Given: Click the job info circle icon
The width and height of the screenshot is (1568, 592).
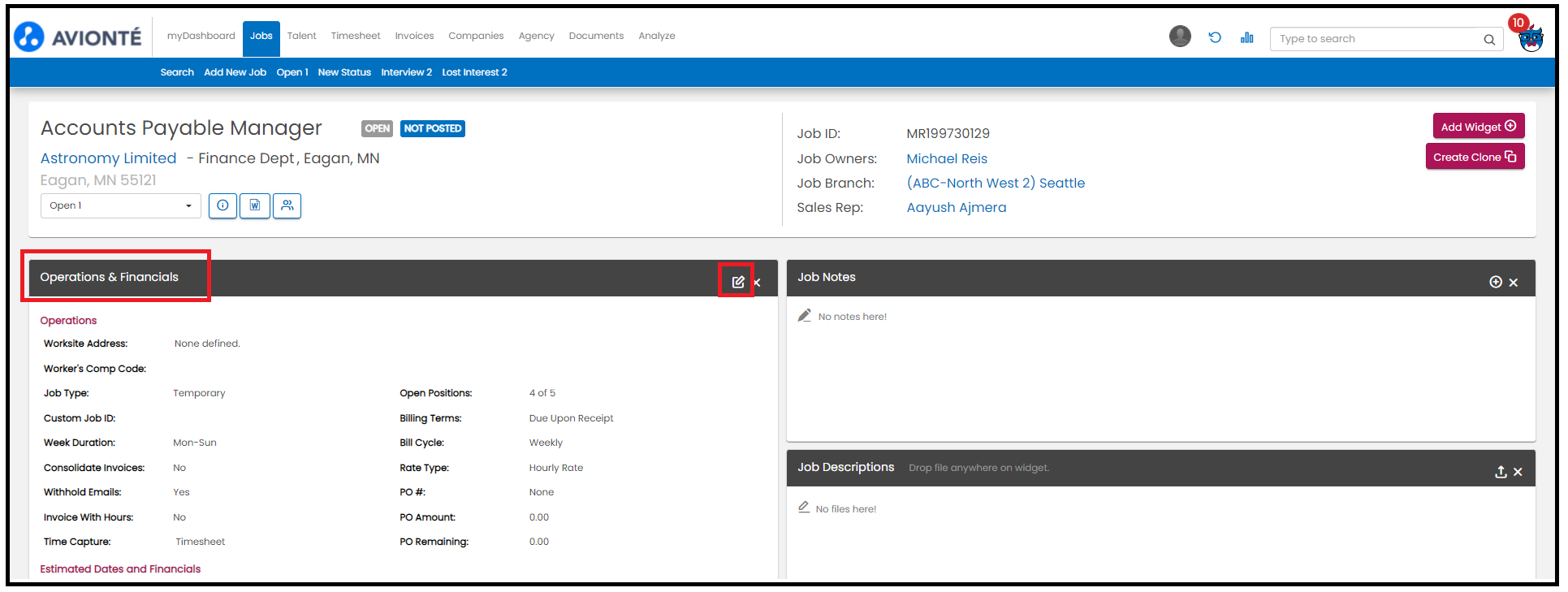Looking at the screenshot, I should point(222,205).
